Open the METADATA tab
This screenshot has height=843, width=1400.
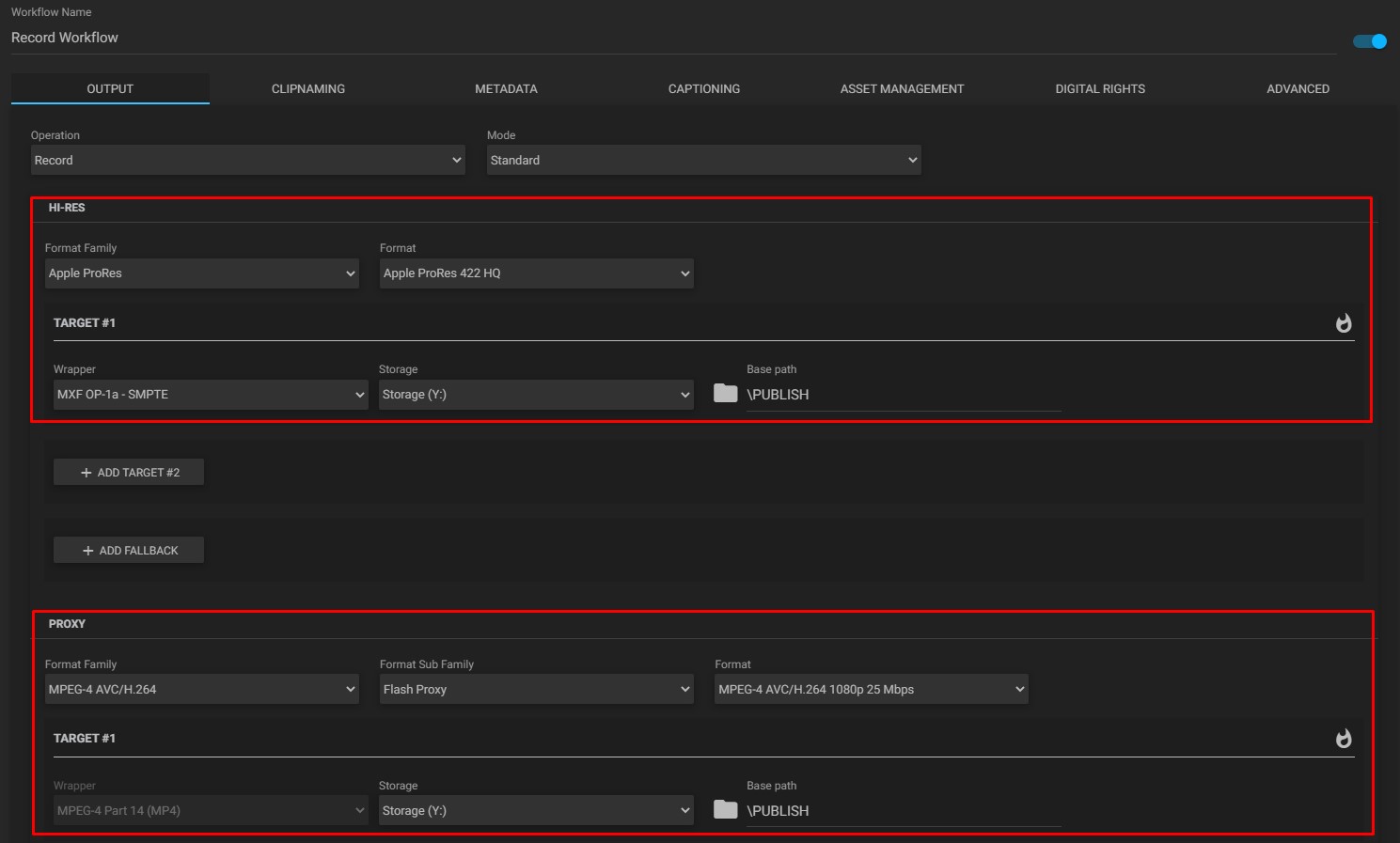click(506, 88)
